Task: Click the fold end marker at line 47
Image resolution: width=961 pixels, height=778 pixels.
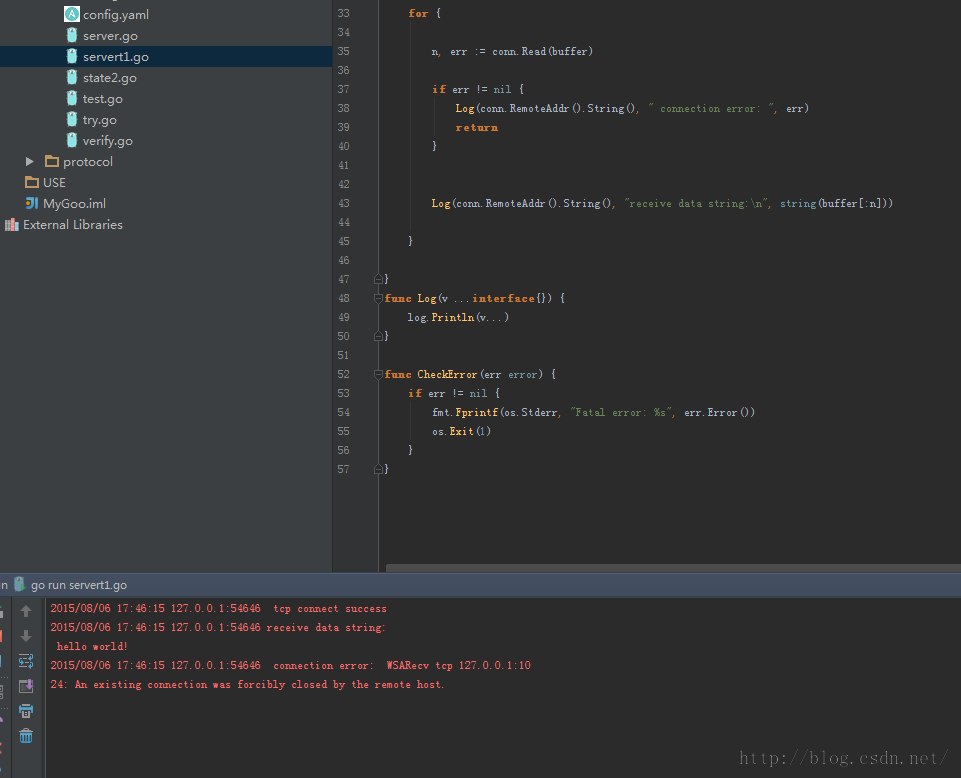Action: [378, 279]
